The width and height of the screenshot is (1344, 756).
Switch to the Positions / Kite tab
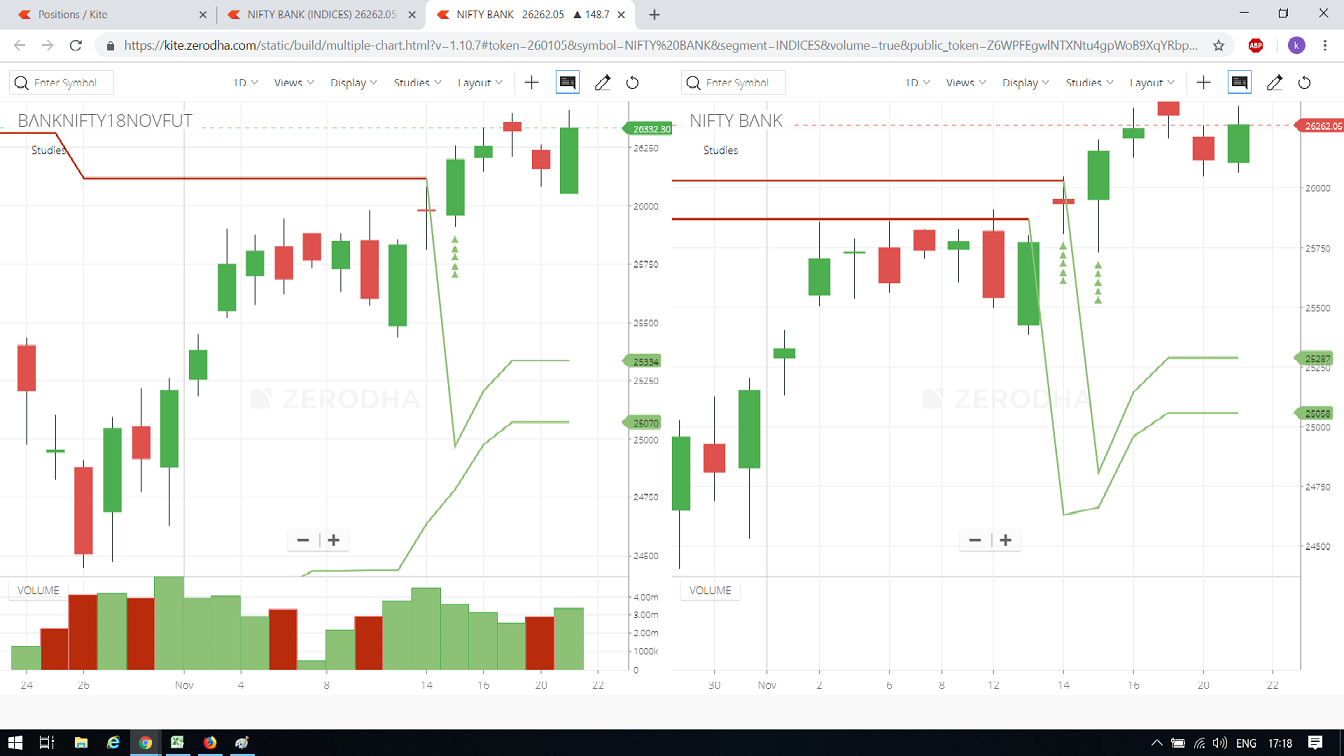(108, 15)
